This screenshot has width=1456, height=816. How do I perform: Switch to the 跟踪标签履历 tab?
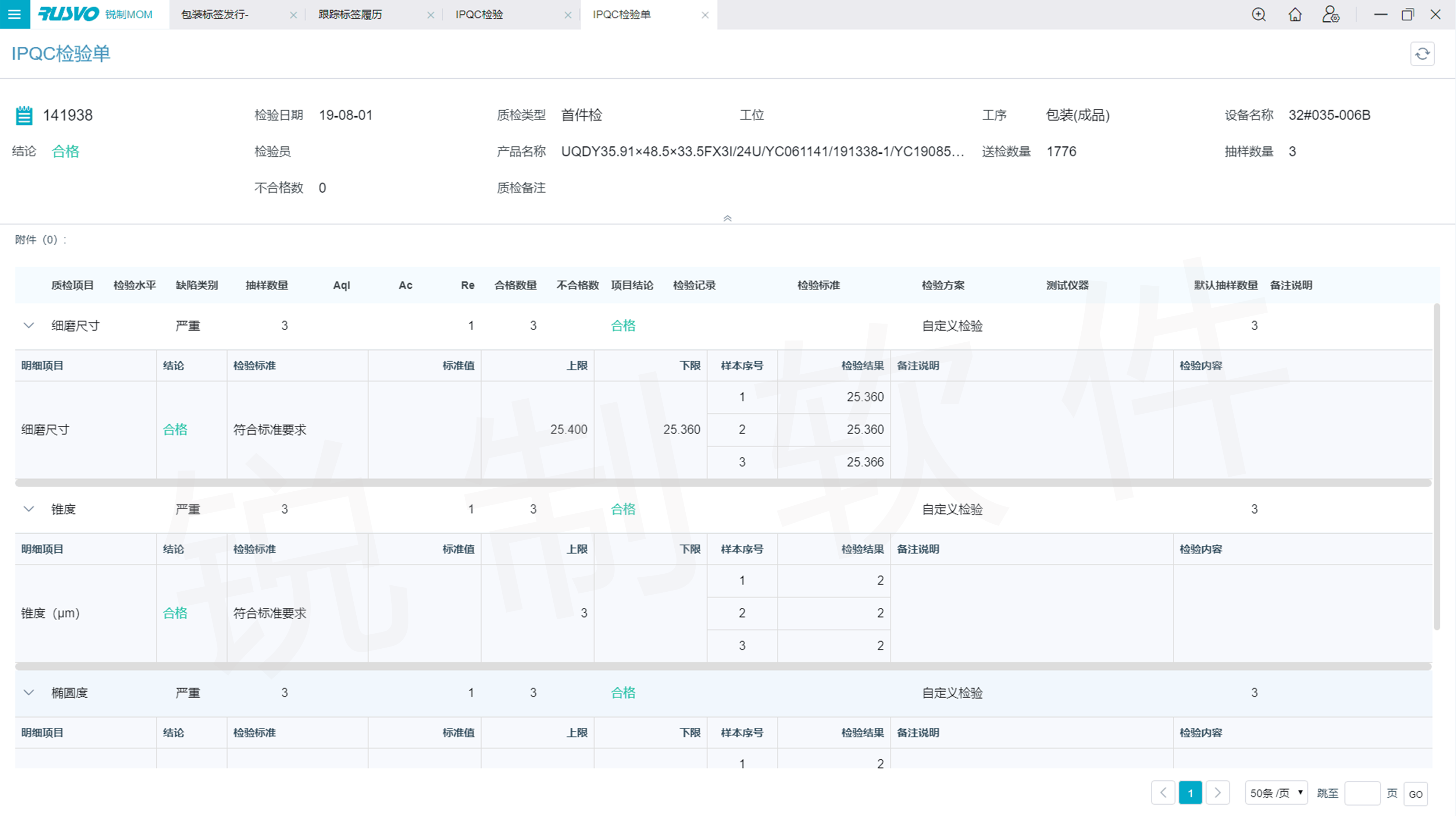click(350, 15)
